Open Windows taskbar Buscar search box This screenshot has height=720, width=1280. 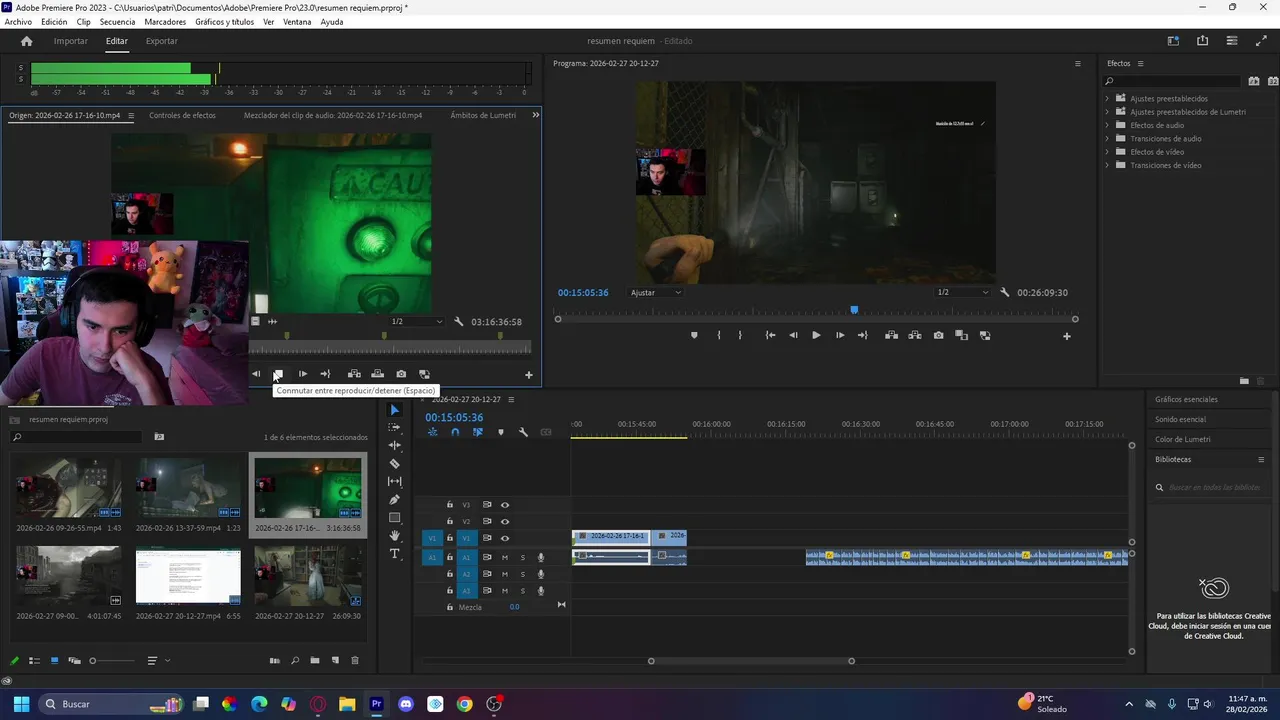pos(113,704)
